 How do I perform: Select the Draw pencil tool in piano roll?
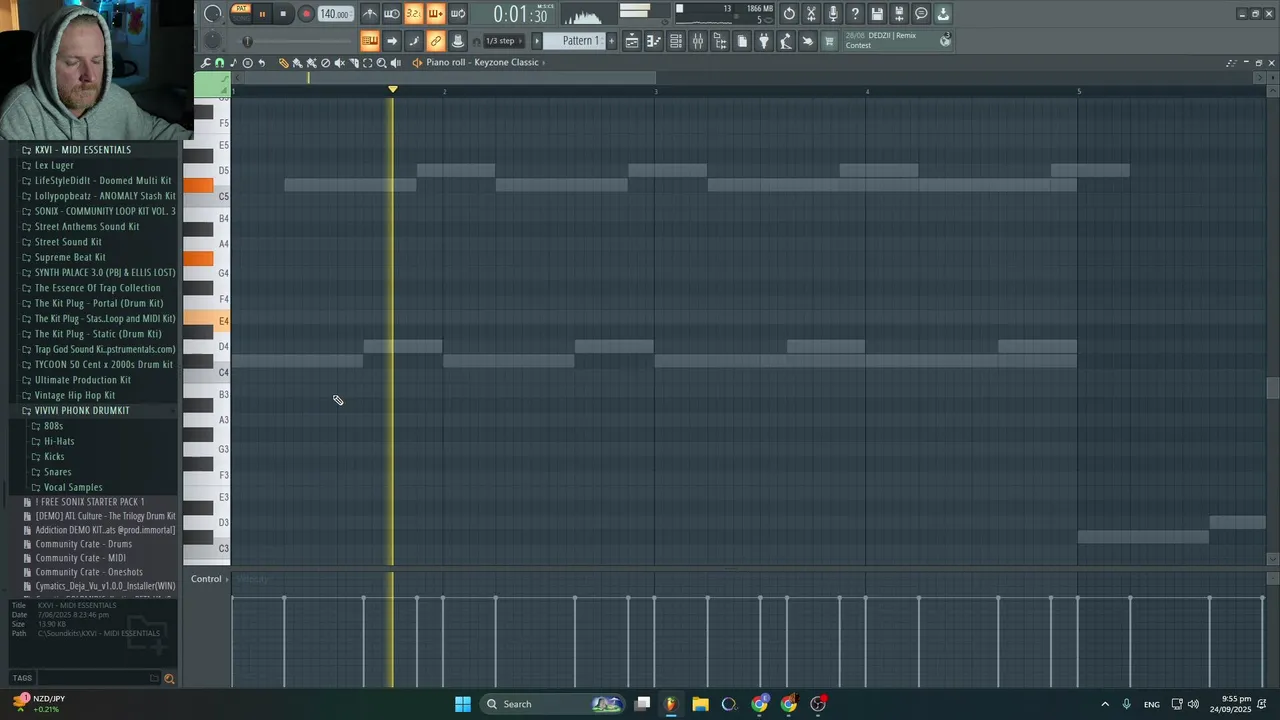283,63
